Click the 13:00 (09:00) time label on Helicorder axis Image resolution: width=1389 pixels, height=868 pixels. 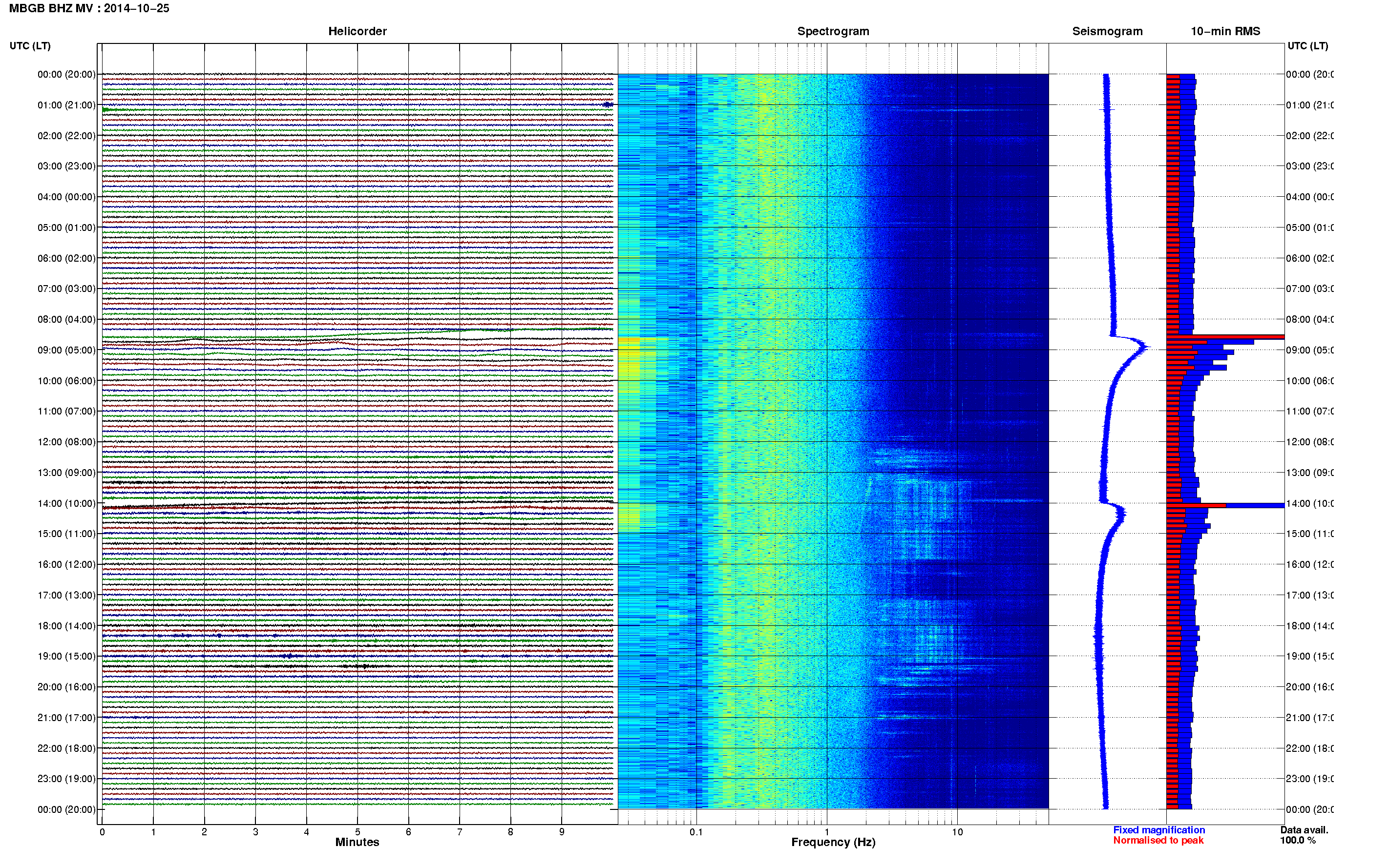pyautogui.click(x=66, y=473)
